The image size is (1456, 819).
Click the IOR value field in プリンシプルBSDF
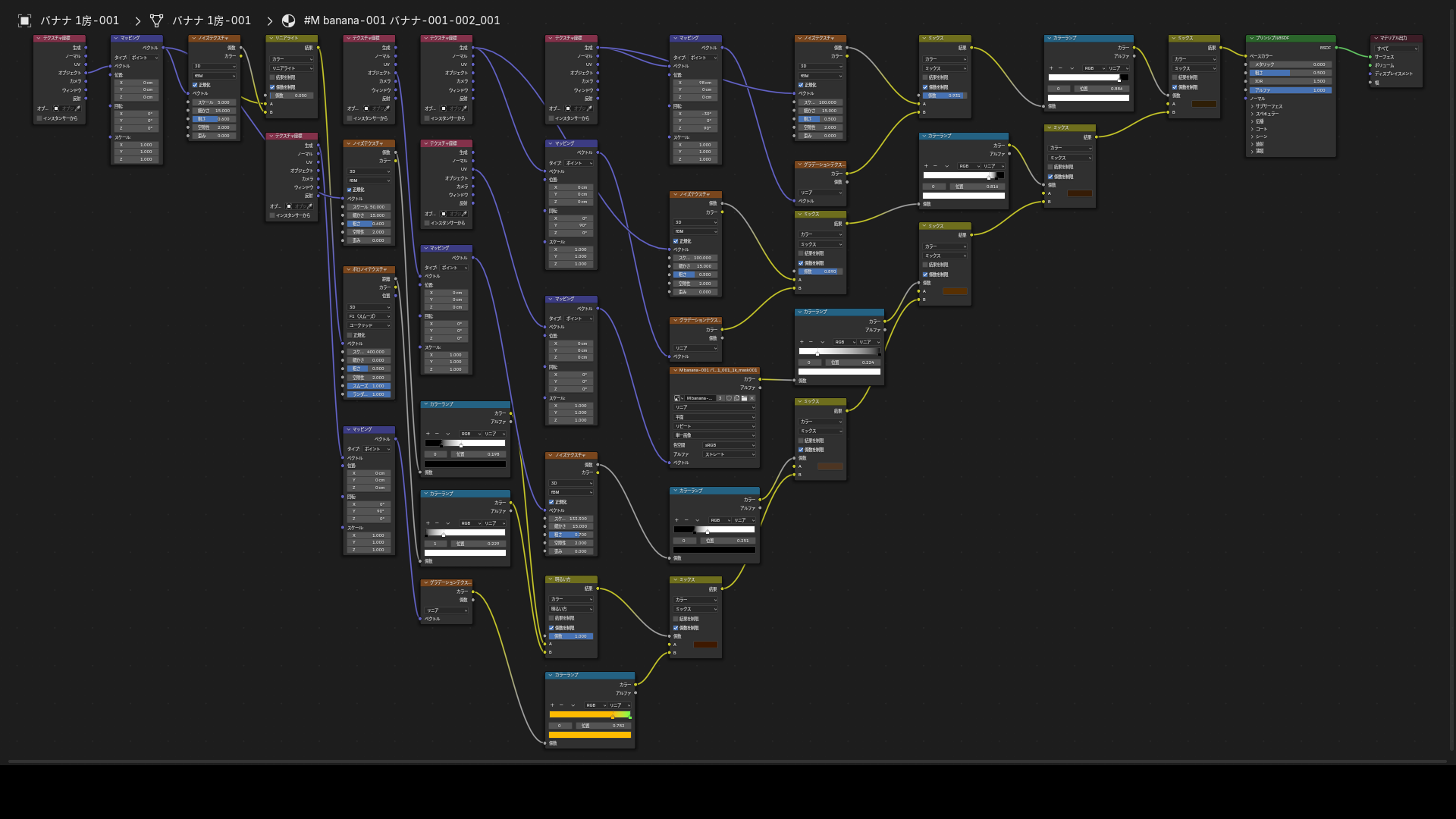click(x=1291, y=81)
